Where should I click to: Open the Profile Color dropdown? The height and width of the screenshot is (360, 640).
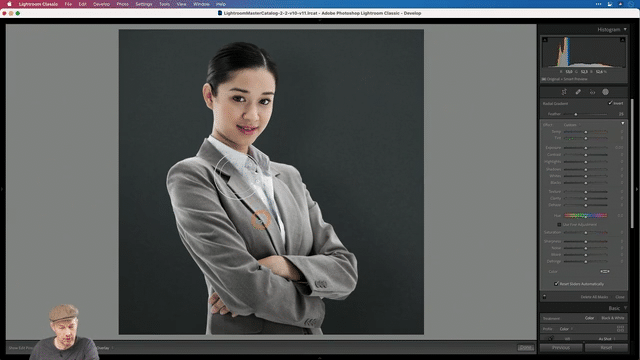click(x=566, y=329)
